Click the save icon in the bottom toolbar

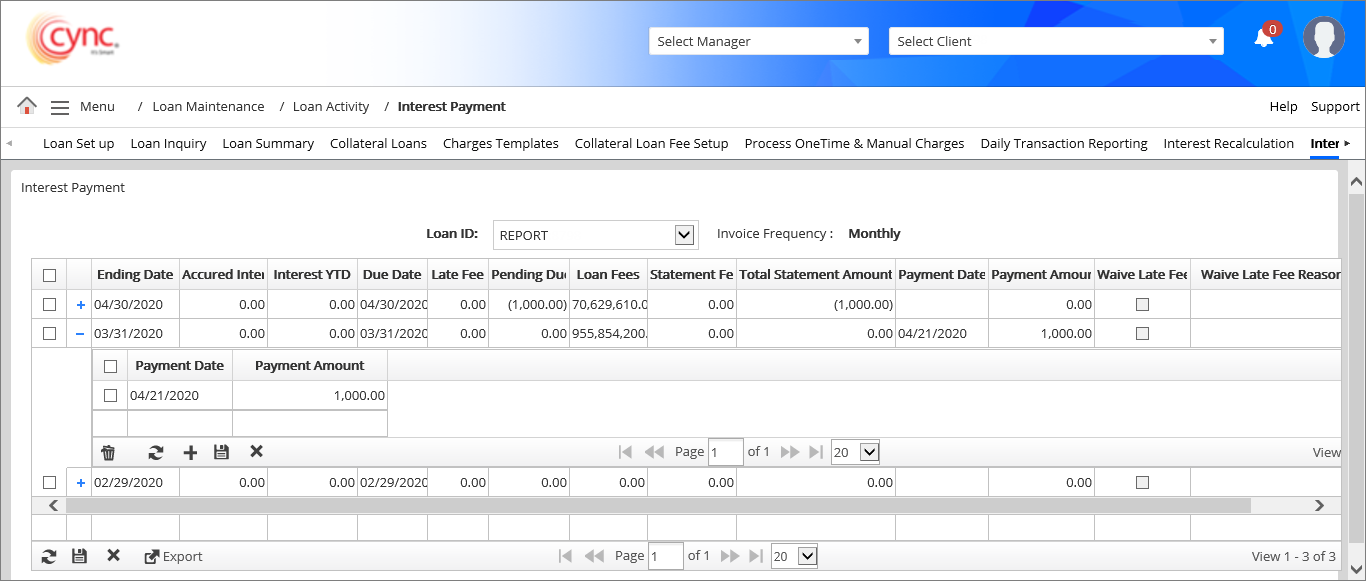click(x=80, y=556)
